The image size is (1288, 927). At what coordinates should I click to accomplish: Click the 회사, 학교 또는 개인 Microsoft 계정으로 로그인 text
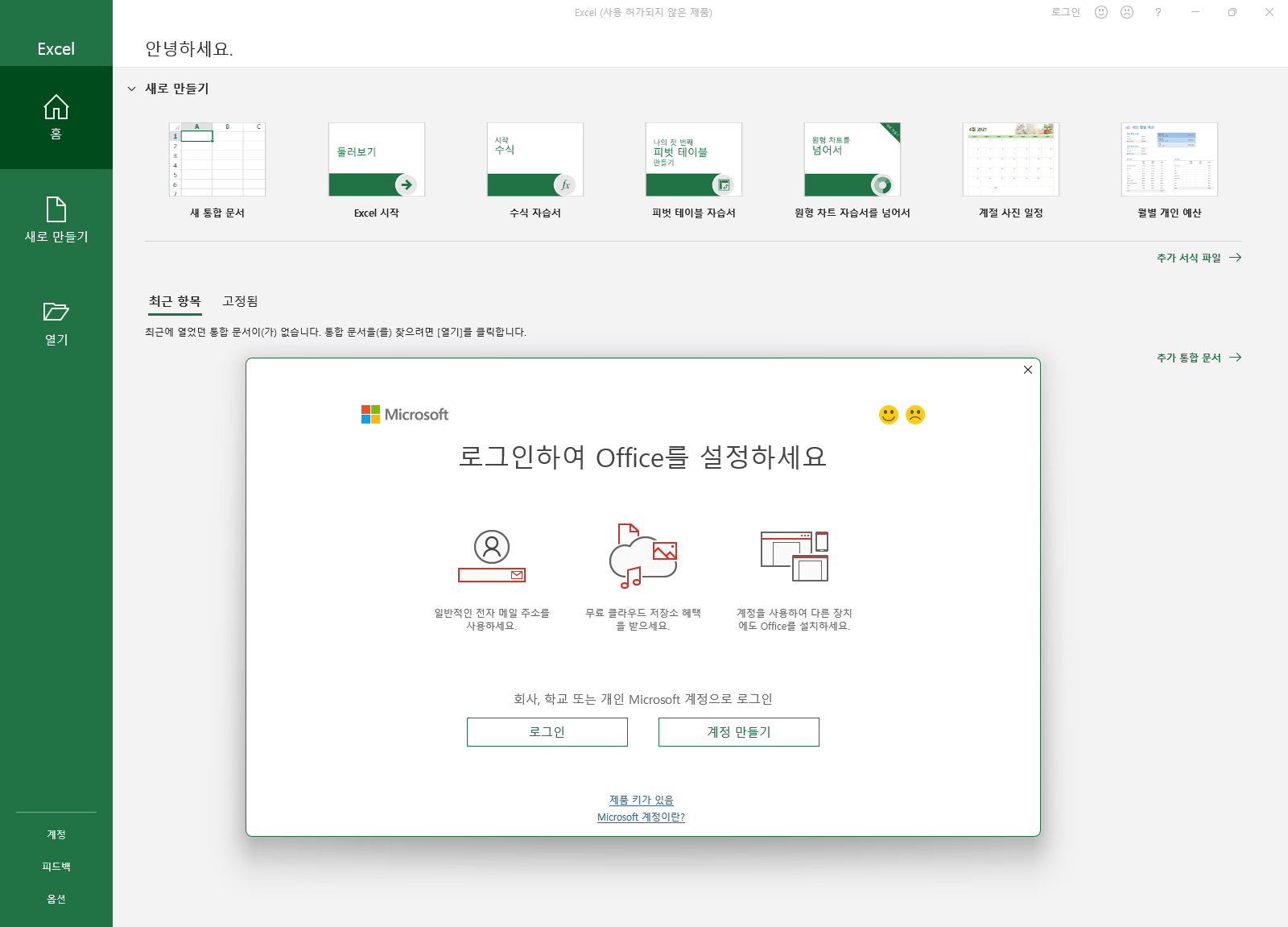tap(643, 699)
